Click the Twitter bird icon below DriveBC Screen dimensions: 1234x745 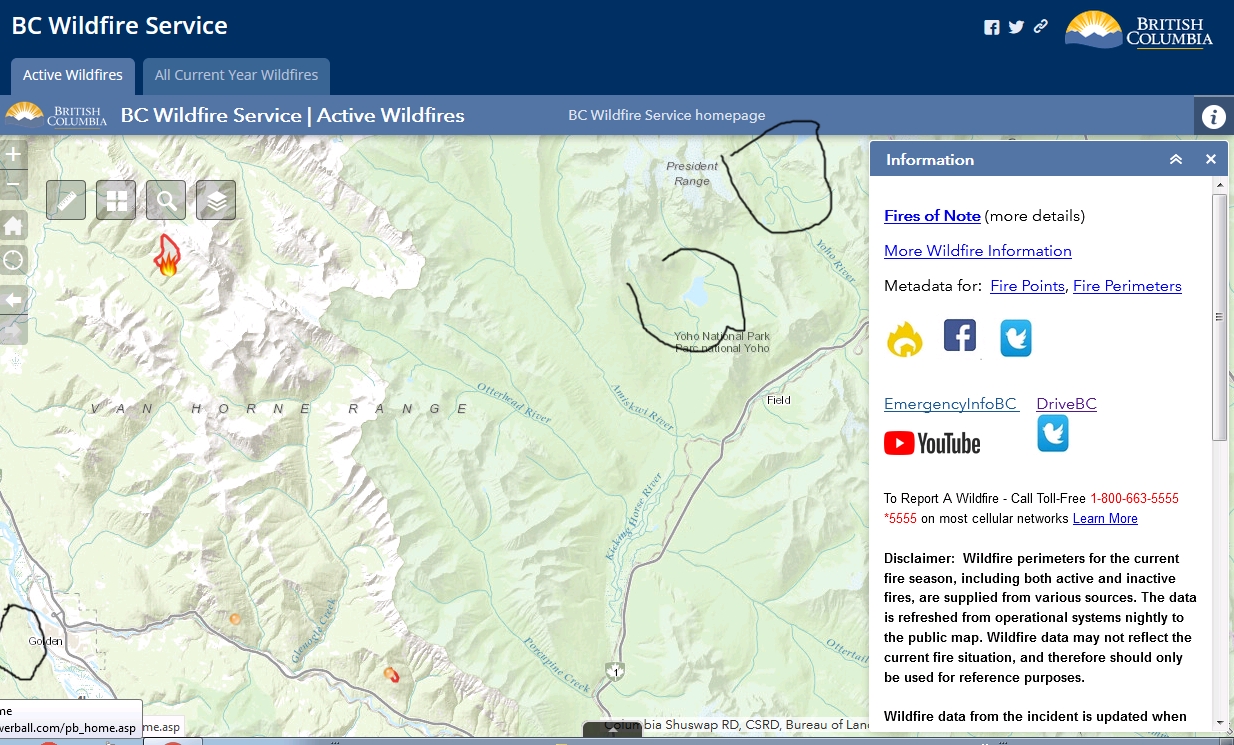tap(1052, 433)
